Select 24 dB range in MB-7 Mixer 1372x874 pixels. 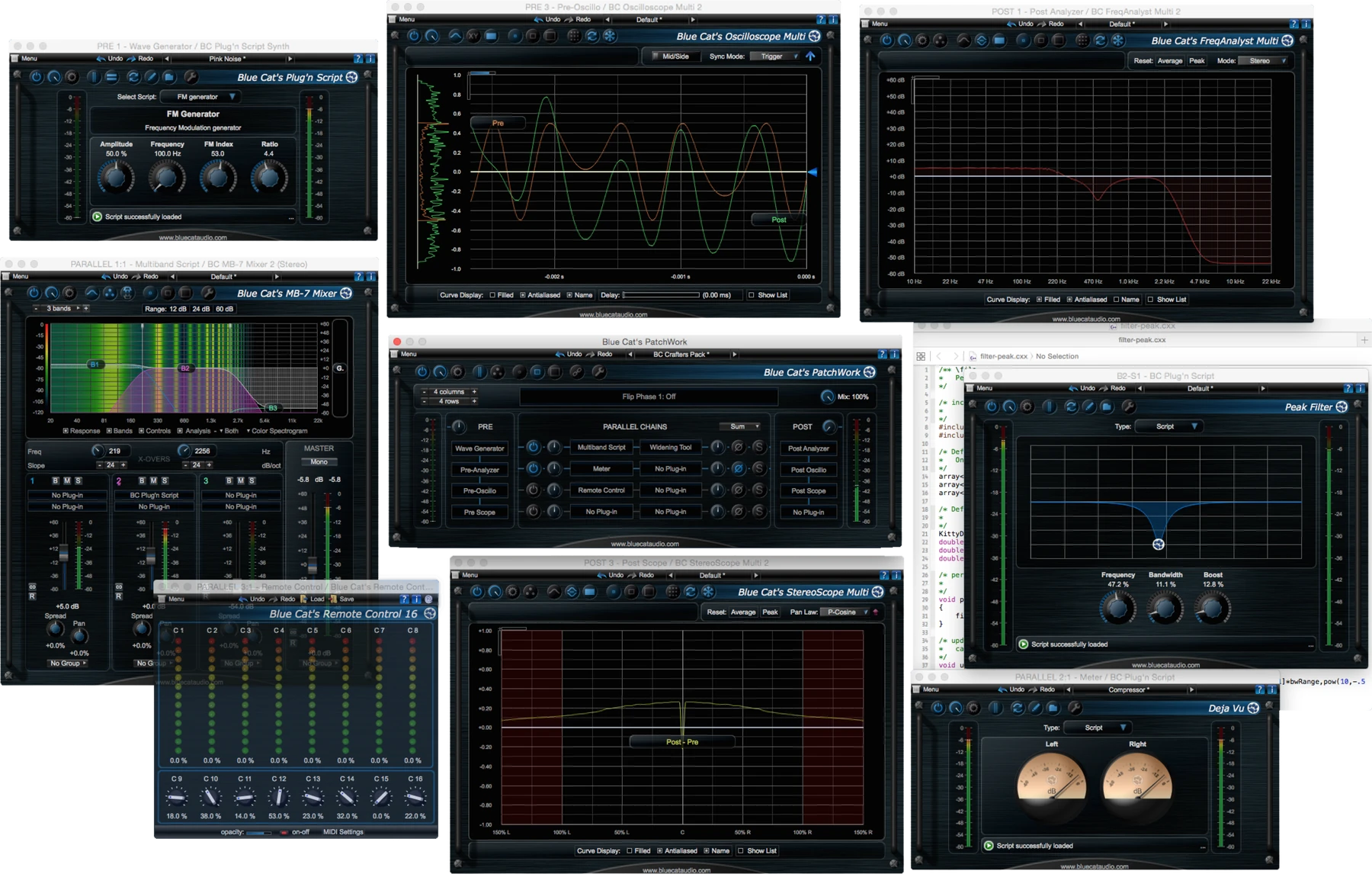coord(201,309)
